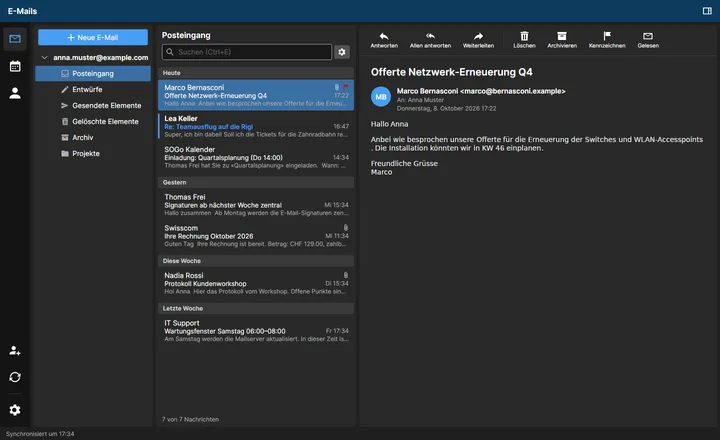Open Nadia Rossi's Protokoll Kundenworkshop mail
This screenshot has height=440, width=720.
coord(256,283)
